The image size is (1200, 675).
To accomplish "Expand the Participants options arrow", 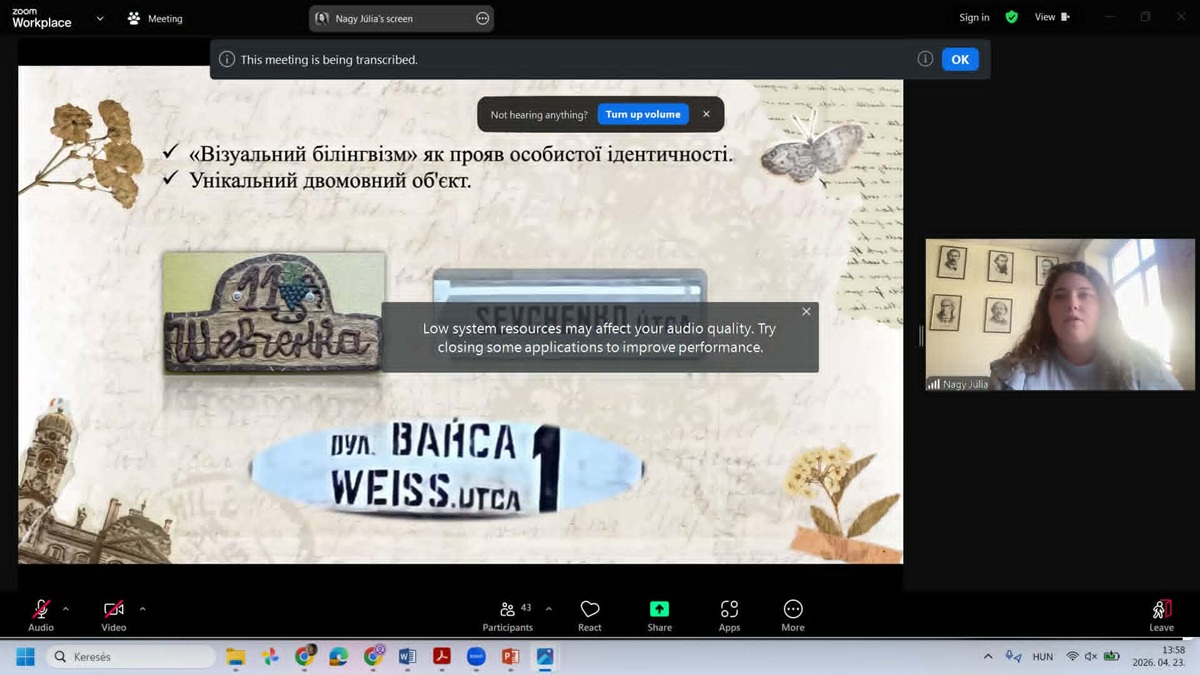I will tap(548, 608).
